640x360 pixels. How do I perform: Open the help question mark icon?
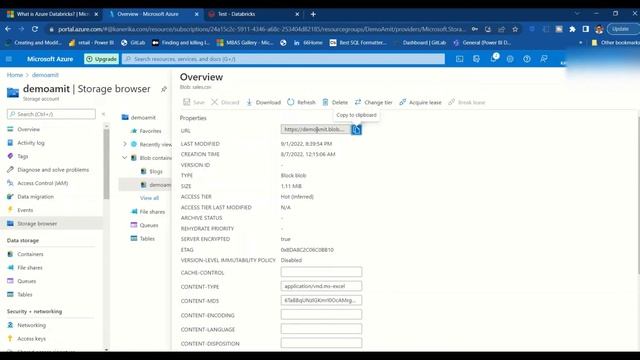[x=527, y=59]
